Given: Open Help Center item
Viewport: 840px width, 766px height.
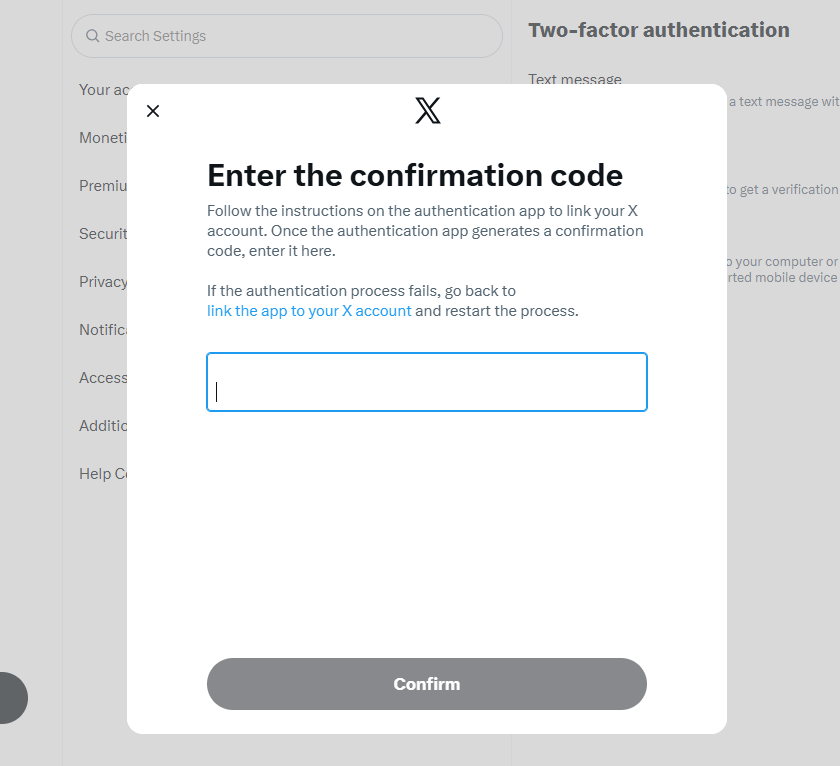Looking at the screenshot, I should 103,474.
